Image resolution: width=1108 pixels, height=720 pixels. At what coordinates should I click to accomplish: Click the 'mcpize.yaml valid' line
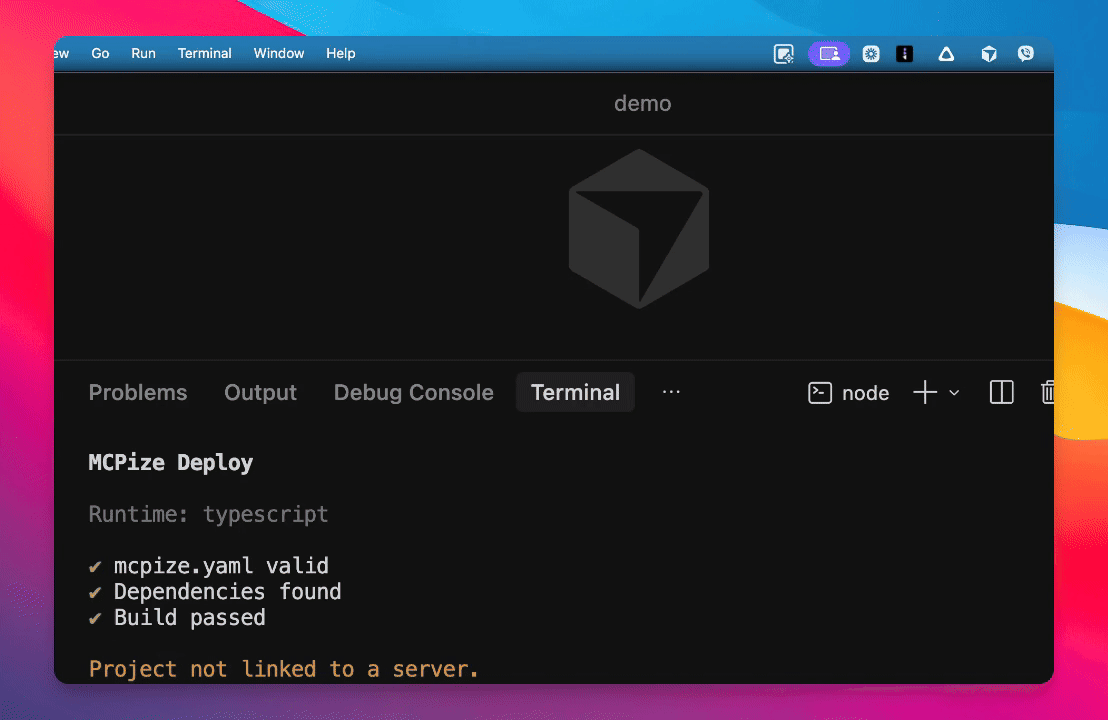click(x=208, y=566)
